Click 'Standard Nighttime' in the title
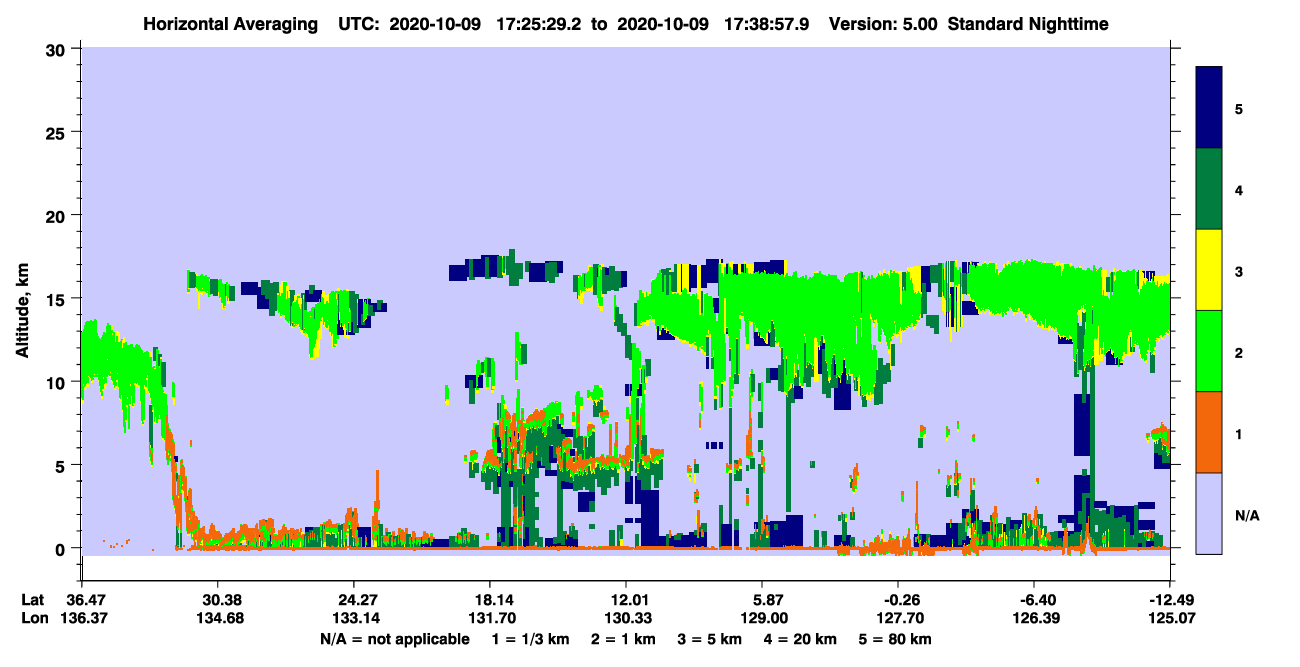Screen dimensions: 1300x667 point(1027,24)
